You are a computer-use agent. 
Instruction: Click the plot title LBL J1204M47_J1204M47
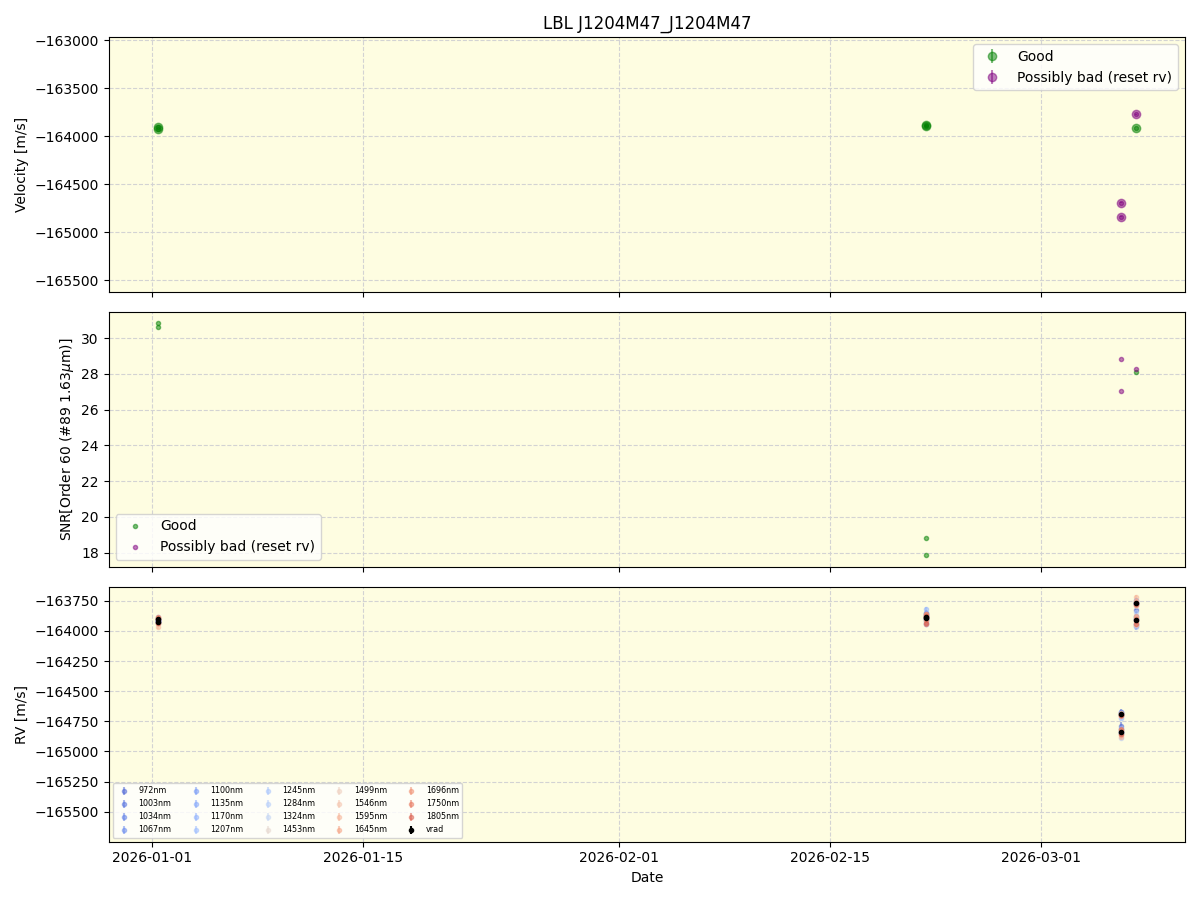pyautogui.click(x=646, y=19)
